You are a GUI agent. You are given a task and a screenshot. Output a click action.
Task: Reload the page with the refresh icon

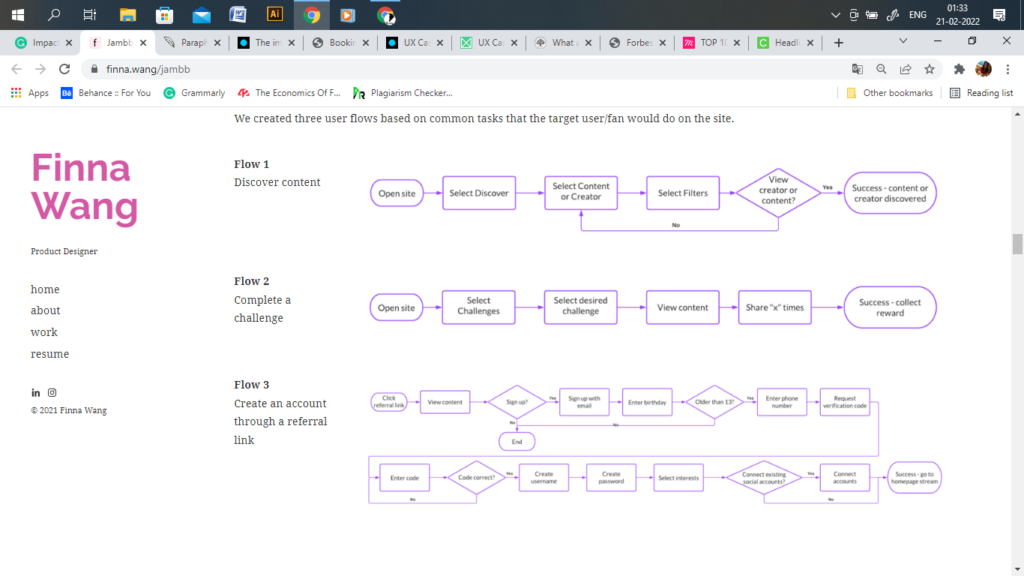65,69
